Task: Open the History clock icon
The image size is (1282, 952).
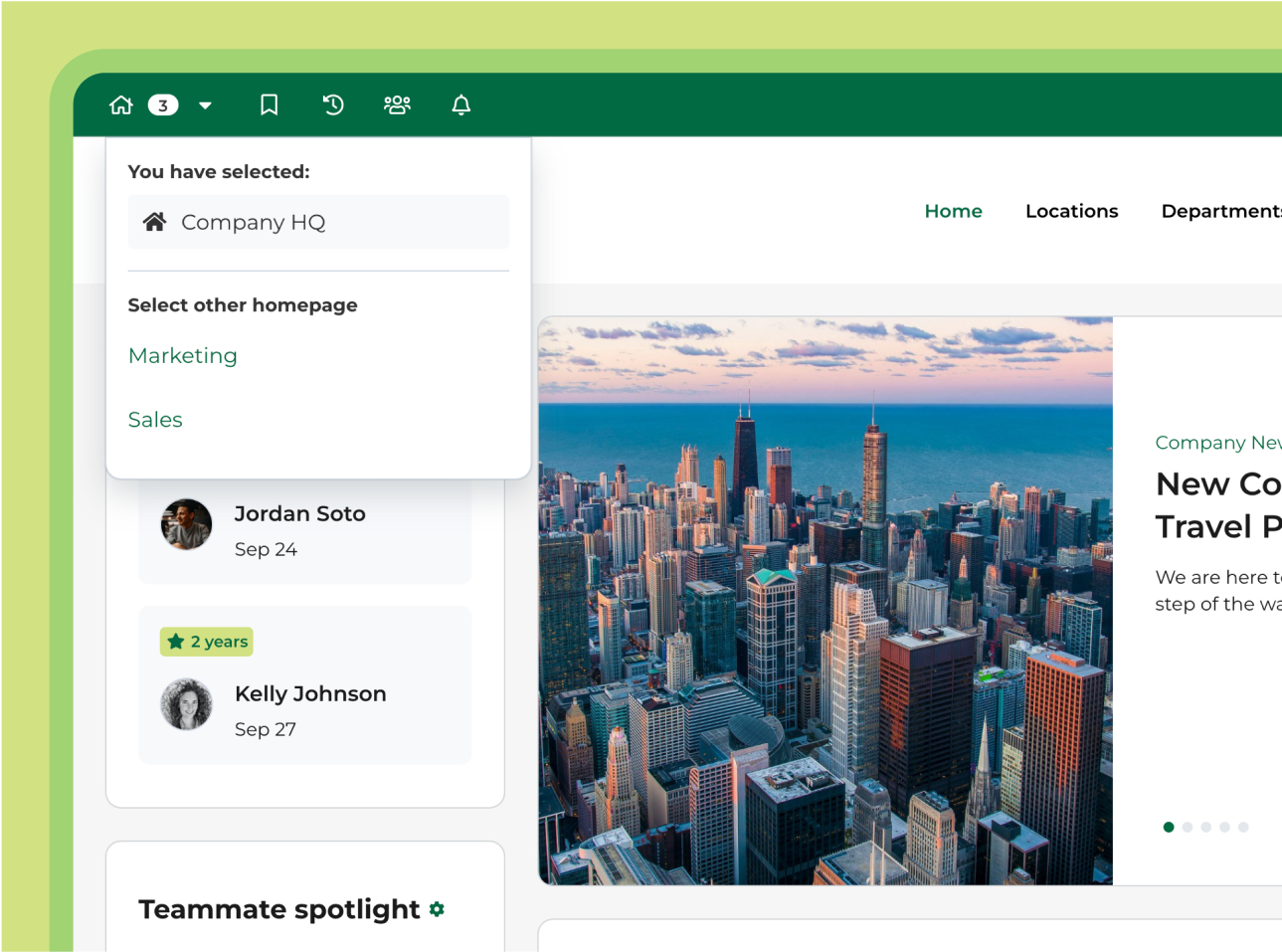Action: [333, 104]
